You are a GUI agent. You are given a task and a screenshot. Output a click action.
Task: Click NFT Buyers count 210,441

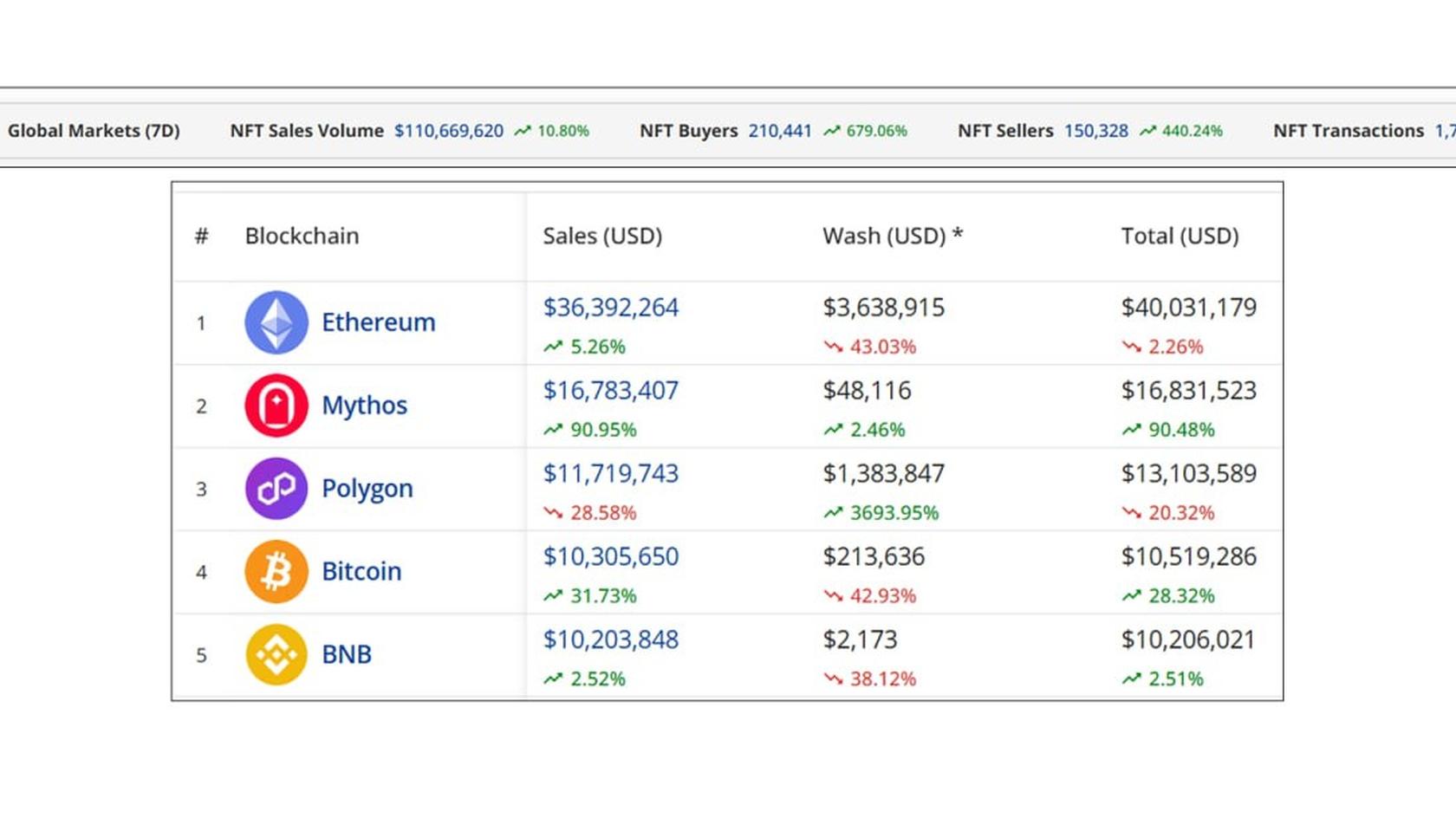780,131
